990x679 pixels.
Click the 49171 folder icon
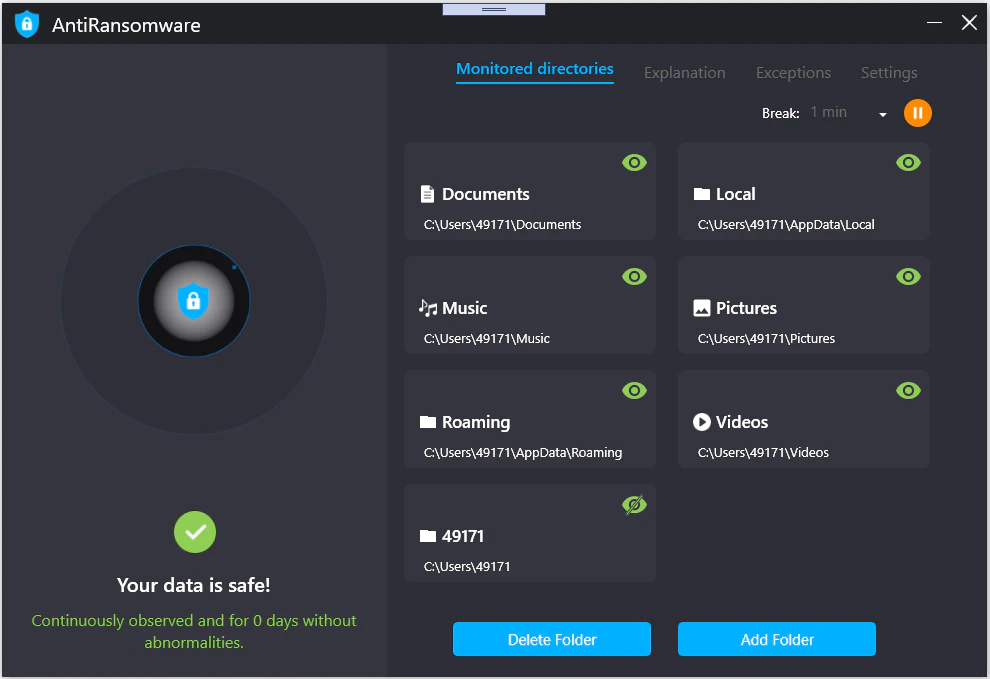pyautogui.click(x=427, y=536)
